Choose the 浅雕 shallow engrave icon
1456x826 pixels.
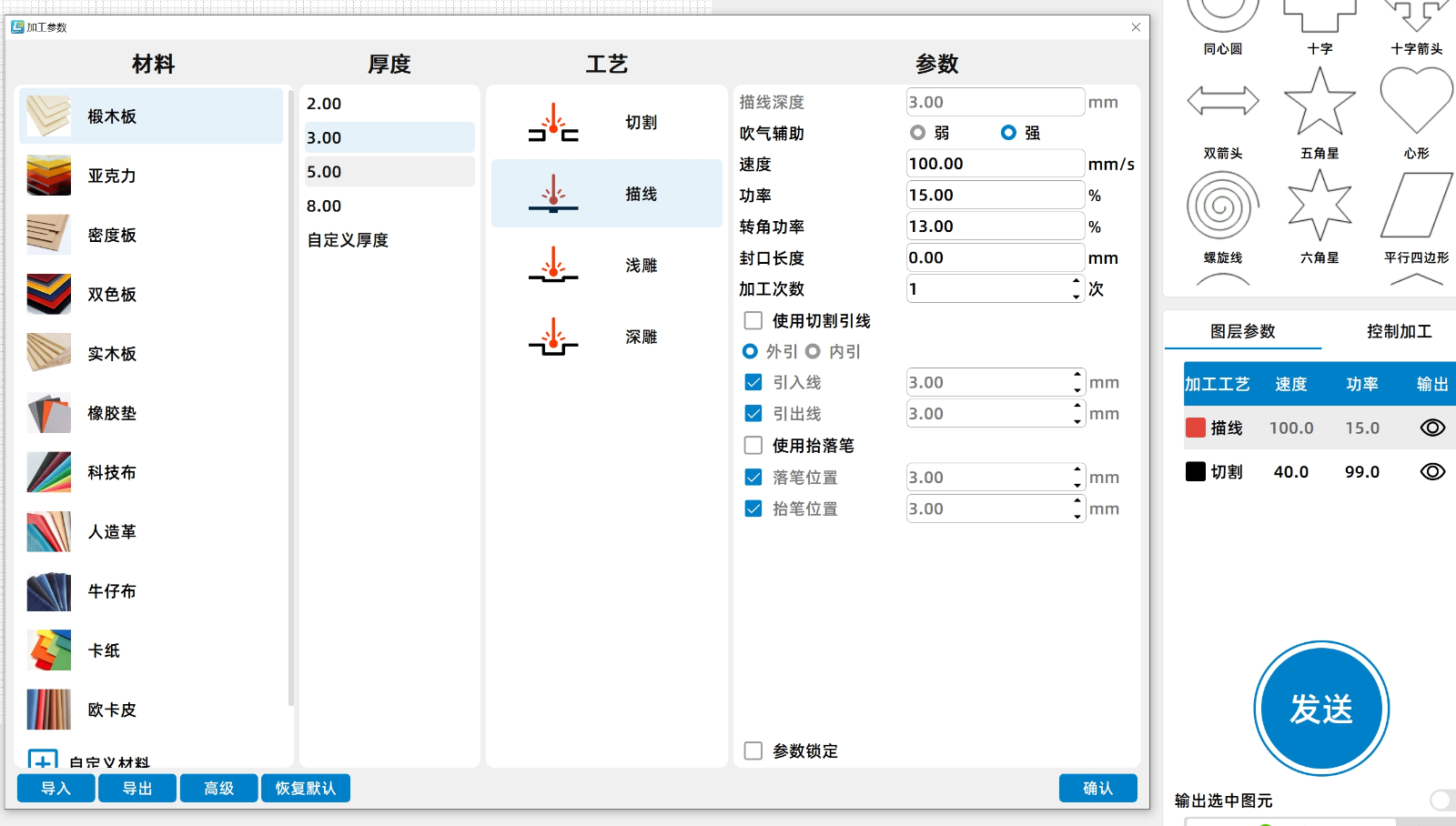pyautogui.click(x=553, y=266)
